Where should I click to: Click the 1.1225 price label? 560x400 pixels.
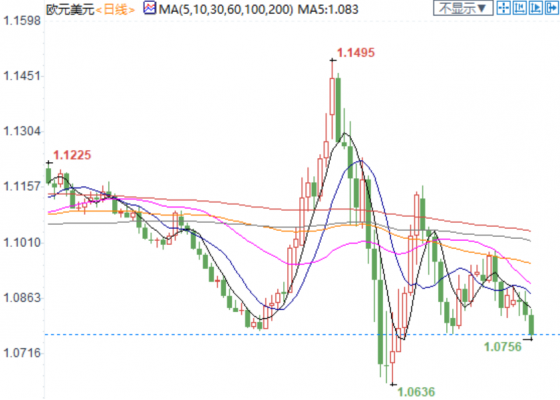(x=72, y=155)
